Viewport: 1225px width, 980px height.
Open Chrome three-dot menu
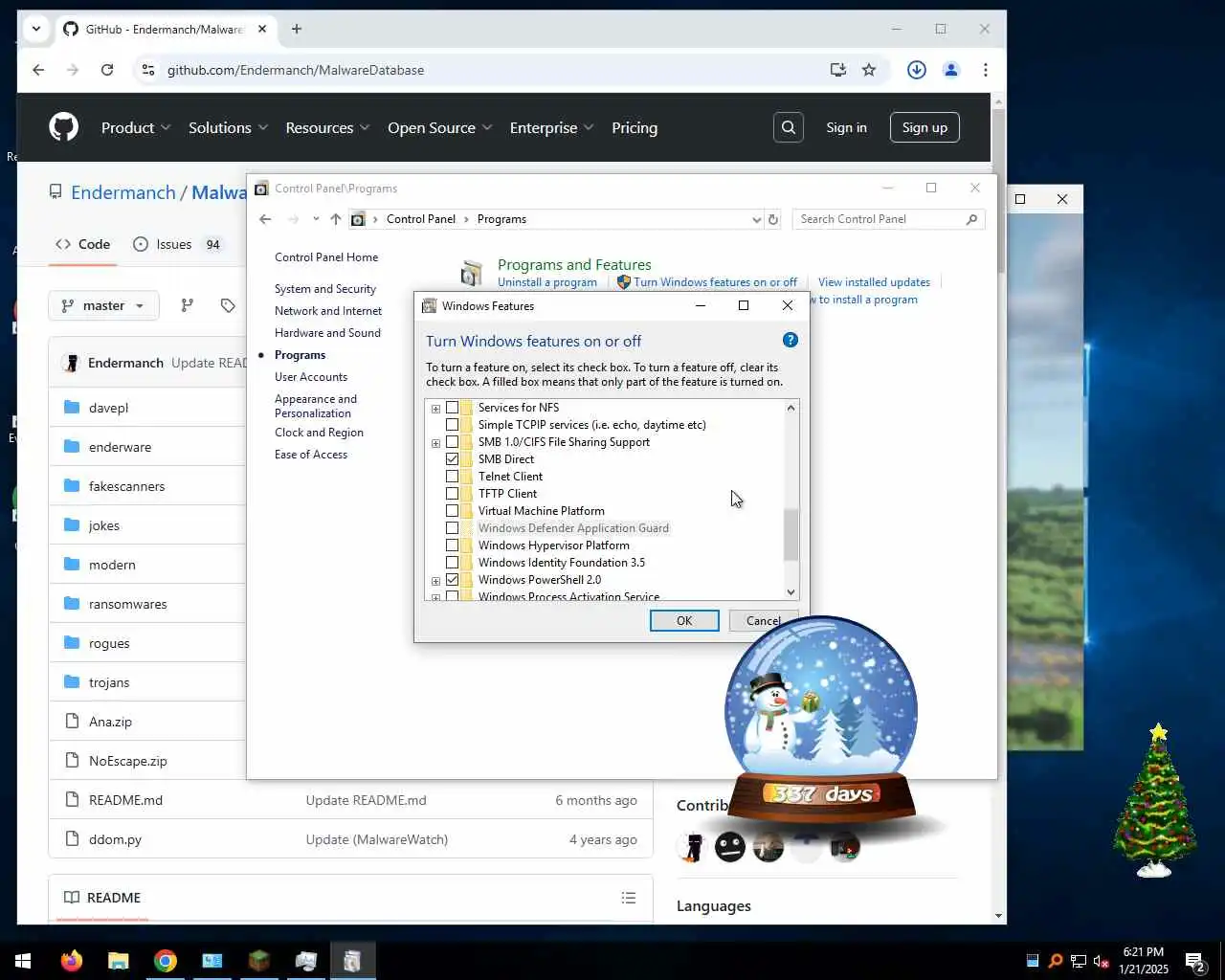point(986,70)
